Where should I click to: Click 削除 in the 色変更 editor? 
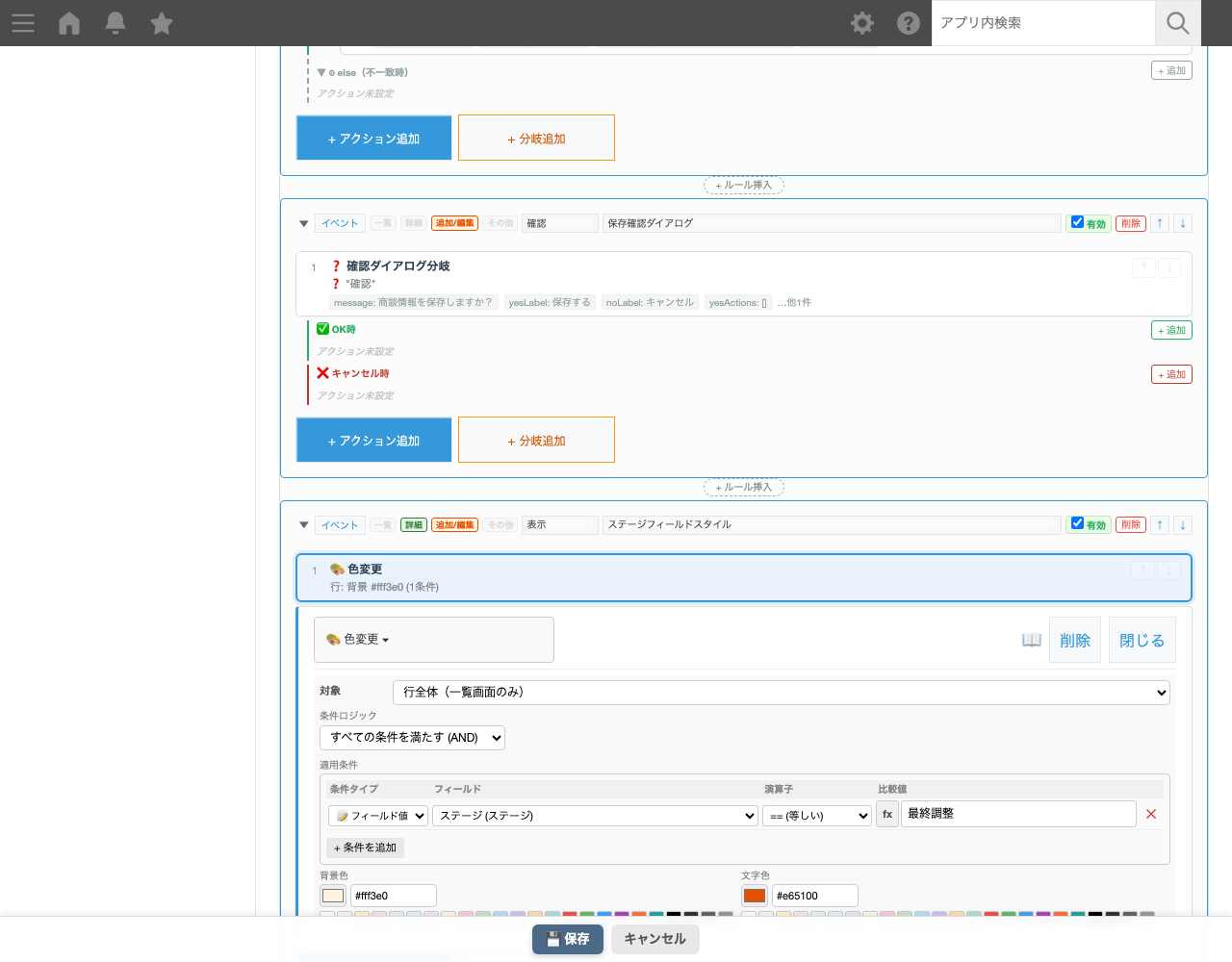[x=1075, y=641]
